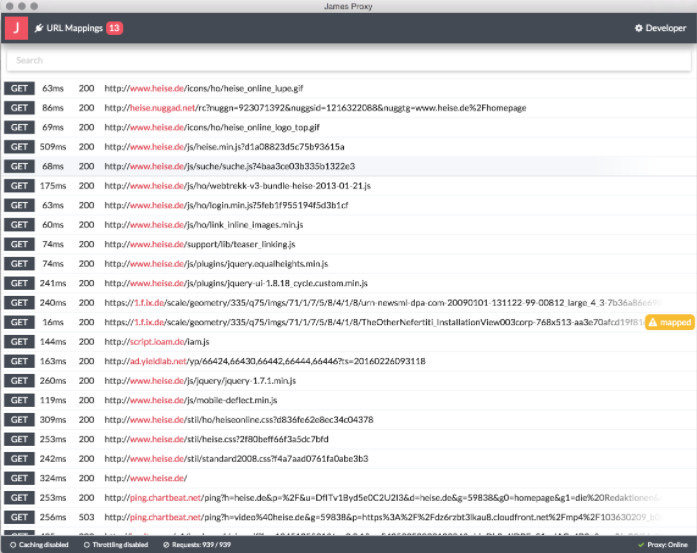Screen dimensions: 697x553
Task: Click the URL Mappings plug icon
Action: click(39, 28)
